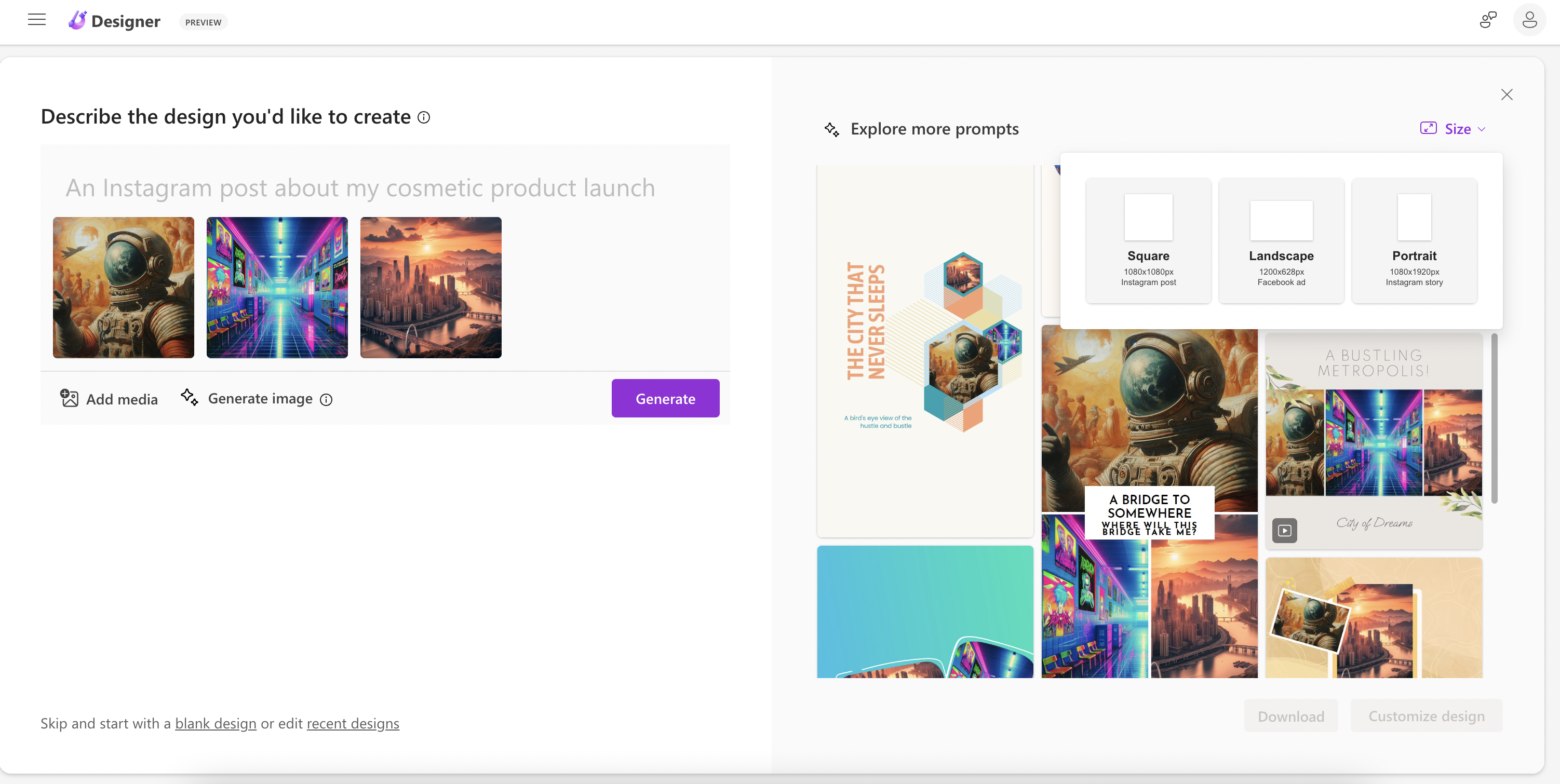
Task: Close the design creation panel
Action: (1507, 94)
